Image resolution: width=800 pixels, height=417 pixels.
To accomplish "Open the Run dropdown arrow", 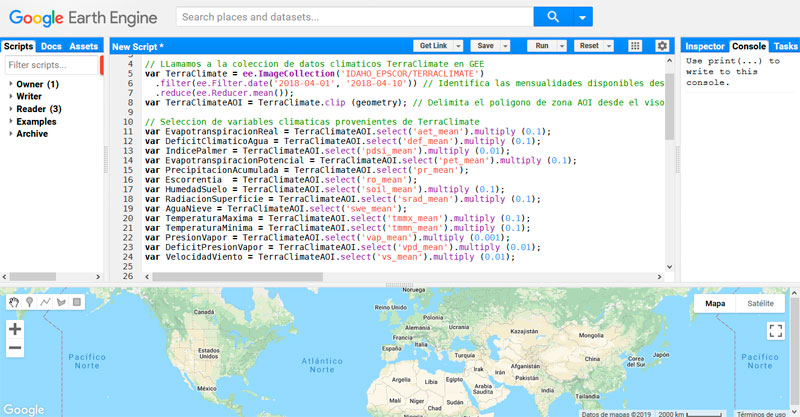I will coord(562,46).
